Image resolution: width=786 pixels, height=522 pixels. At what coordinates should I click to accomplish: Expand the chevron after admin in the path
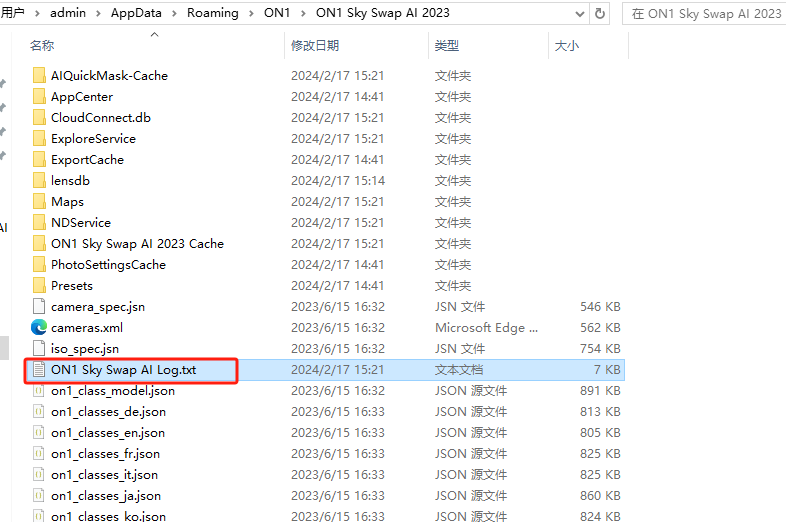click(x=100, y=13)
